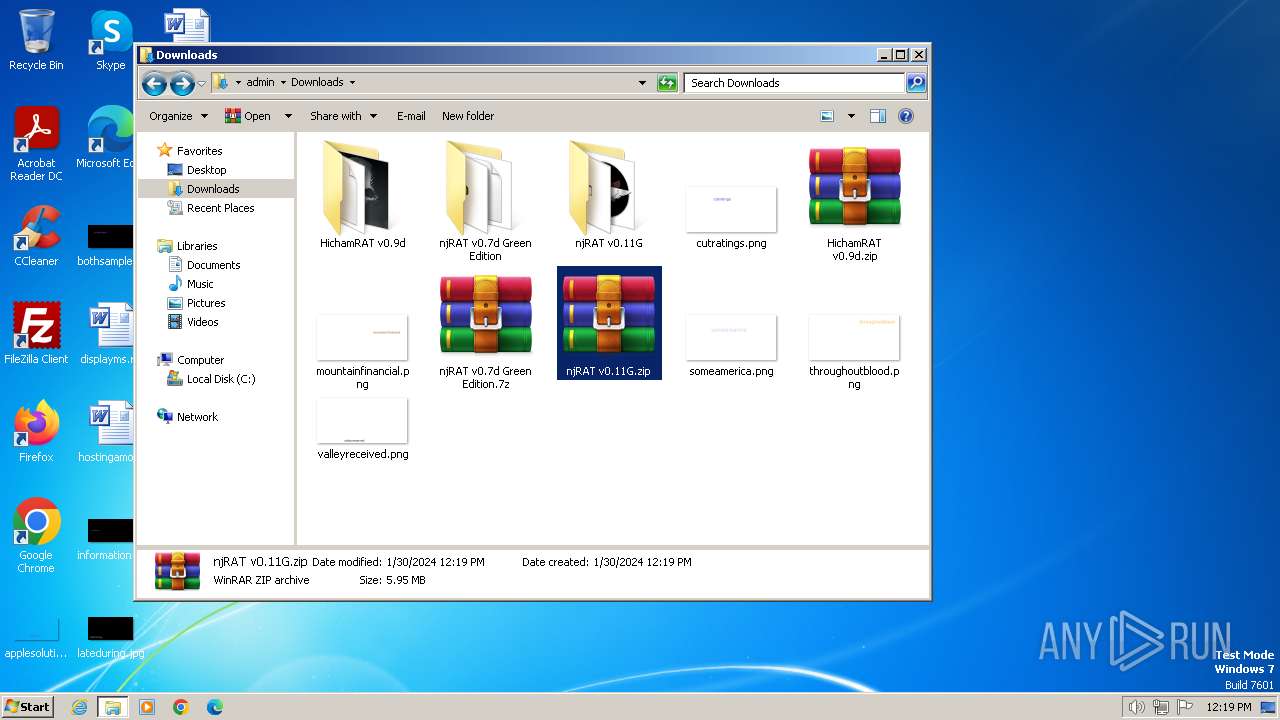Go forward with the Explorer Forward button

pyautogui.click(x=182, y=84)
